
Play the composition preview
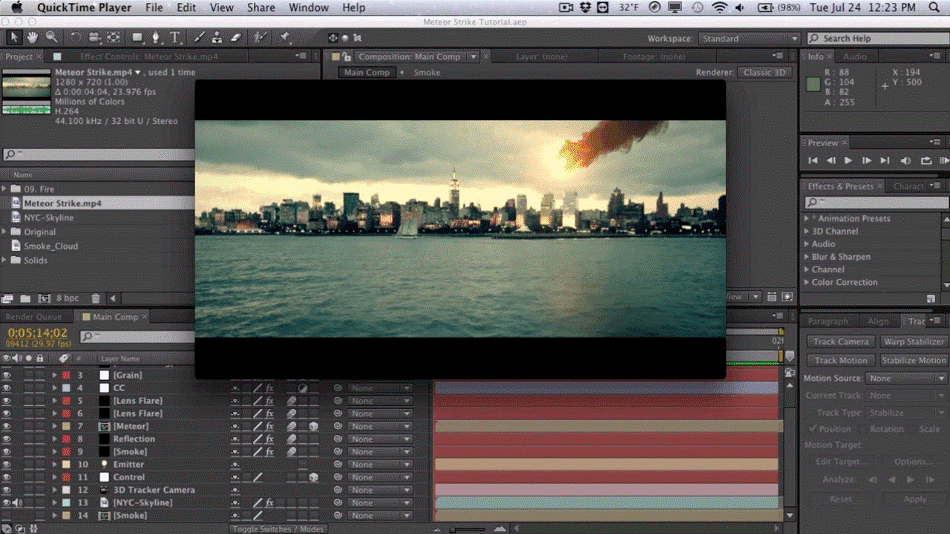(848, 161)
